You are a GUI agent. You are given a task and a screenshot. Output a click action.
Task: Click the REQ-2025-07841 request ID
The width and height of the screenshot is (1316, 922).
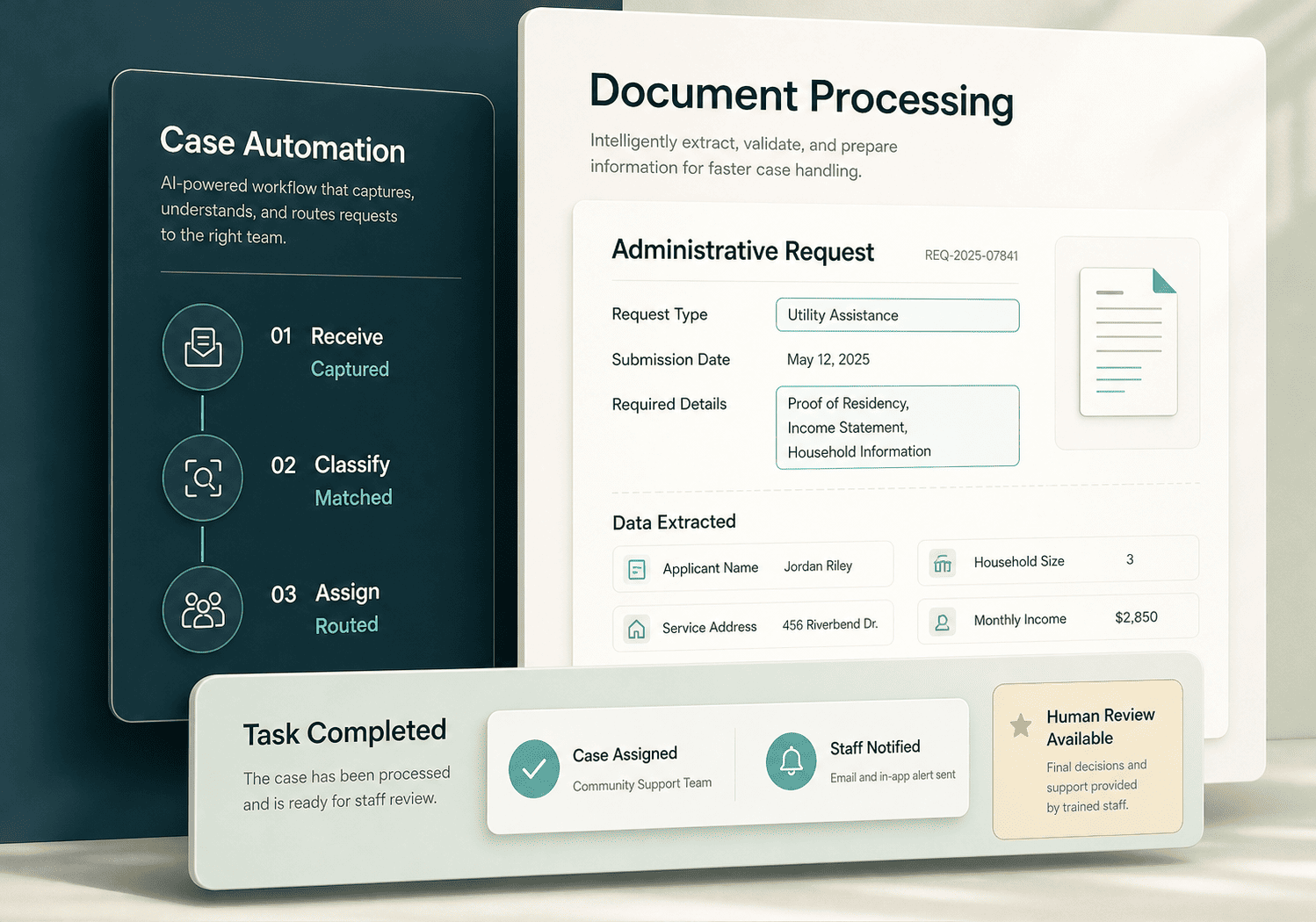point(972,256)
